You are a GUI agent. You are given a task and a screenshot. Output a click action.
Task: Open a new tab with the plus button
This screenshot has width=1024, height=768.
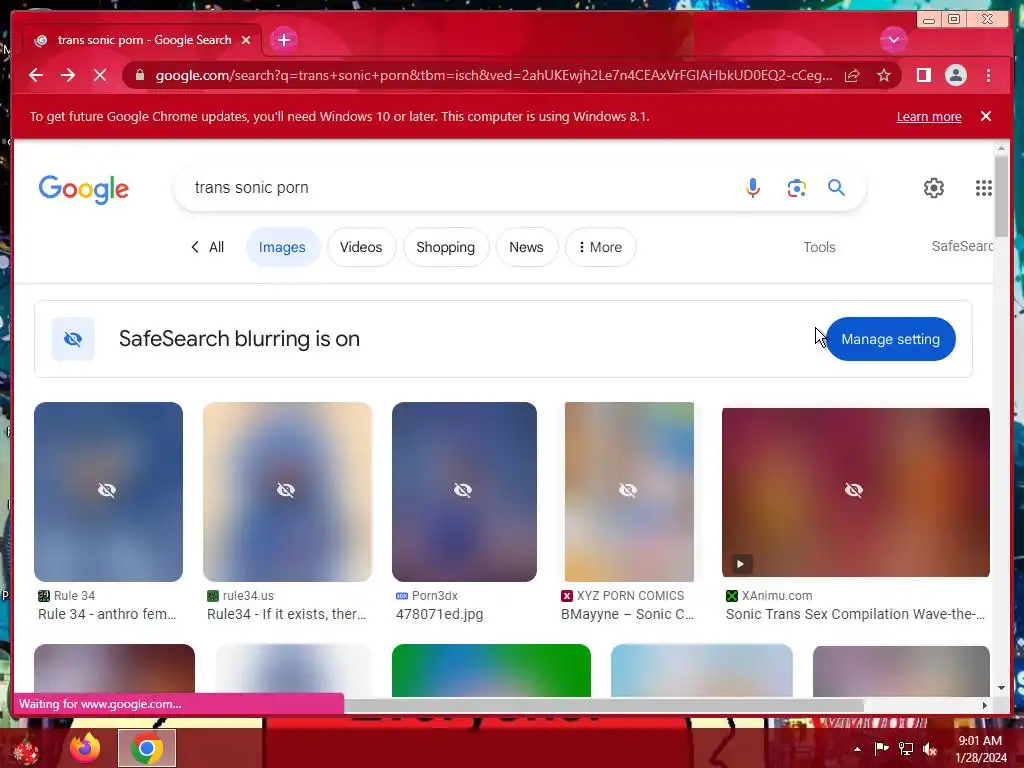pos(283,40)
